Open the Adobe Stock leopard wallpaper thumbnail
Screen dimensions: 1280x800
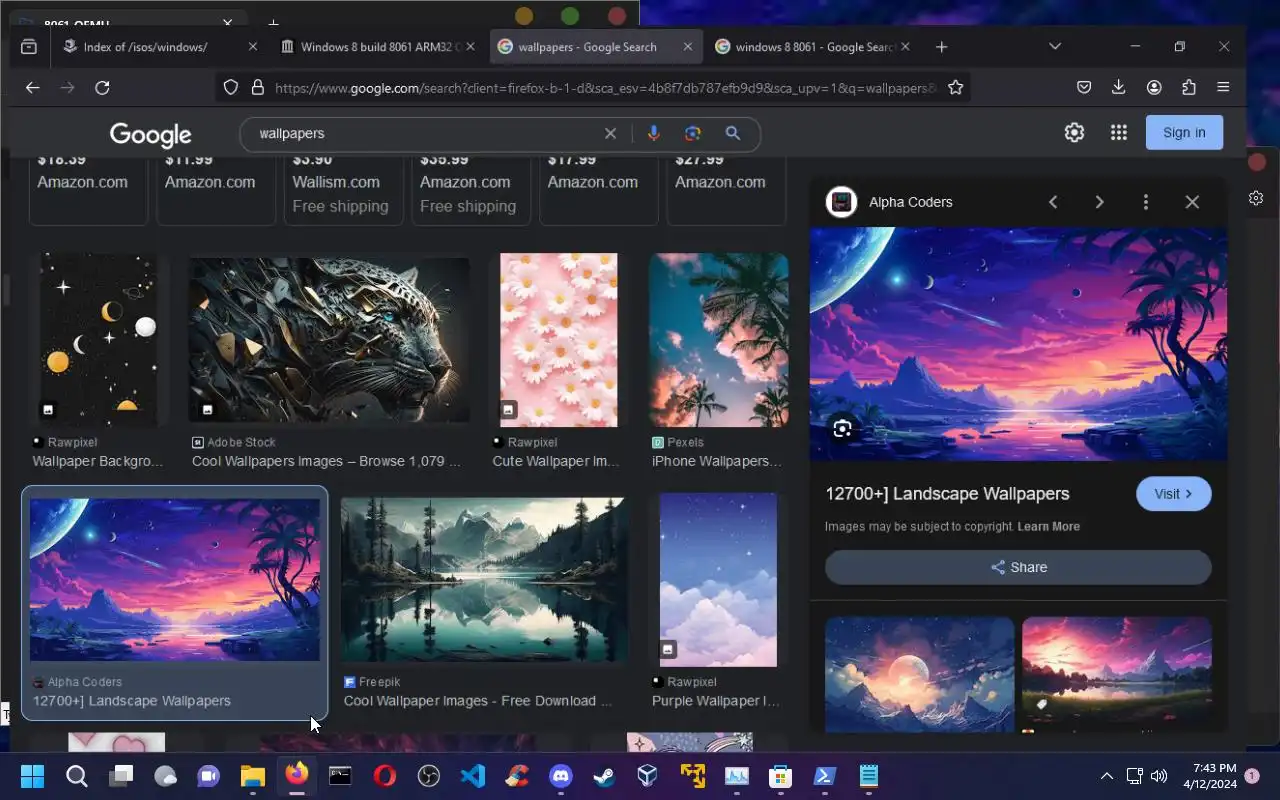(x=329, y=340)
